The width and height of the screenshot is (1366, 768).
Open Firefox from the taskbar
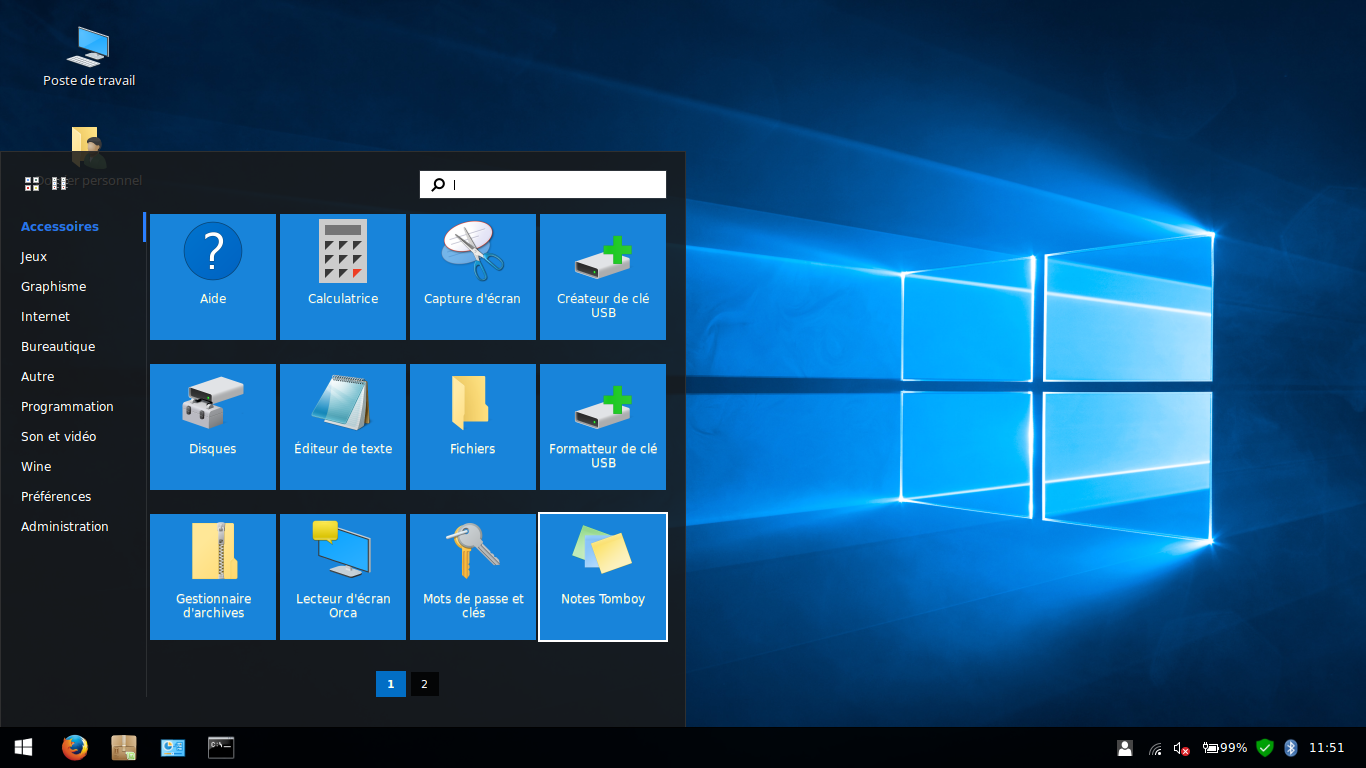pos(75,747)
